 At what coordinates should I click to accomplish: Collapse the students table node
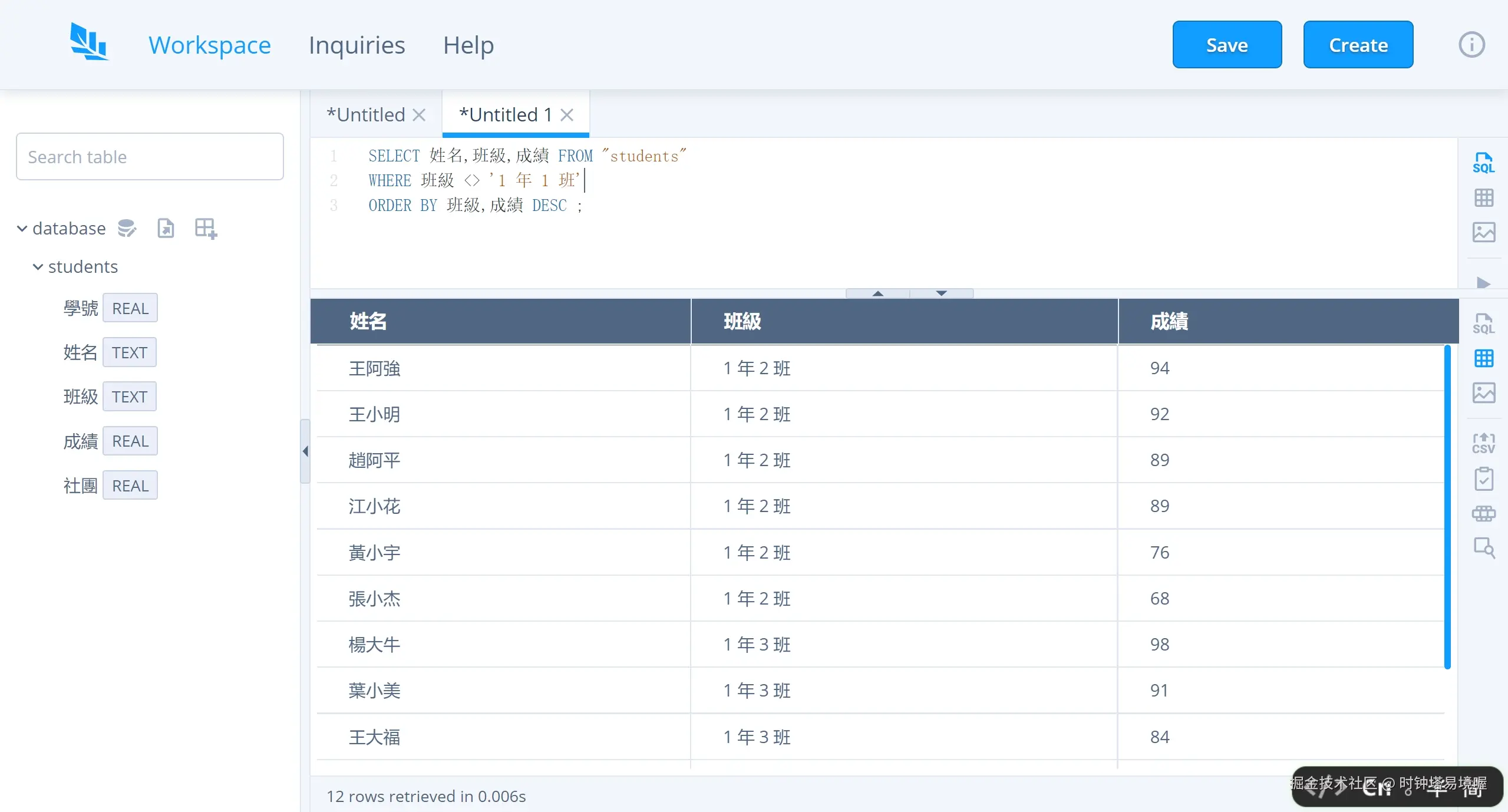point(37,267)
